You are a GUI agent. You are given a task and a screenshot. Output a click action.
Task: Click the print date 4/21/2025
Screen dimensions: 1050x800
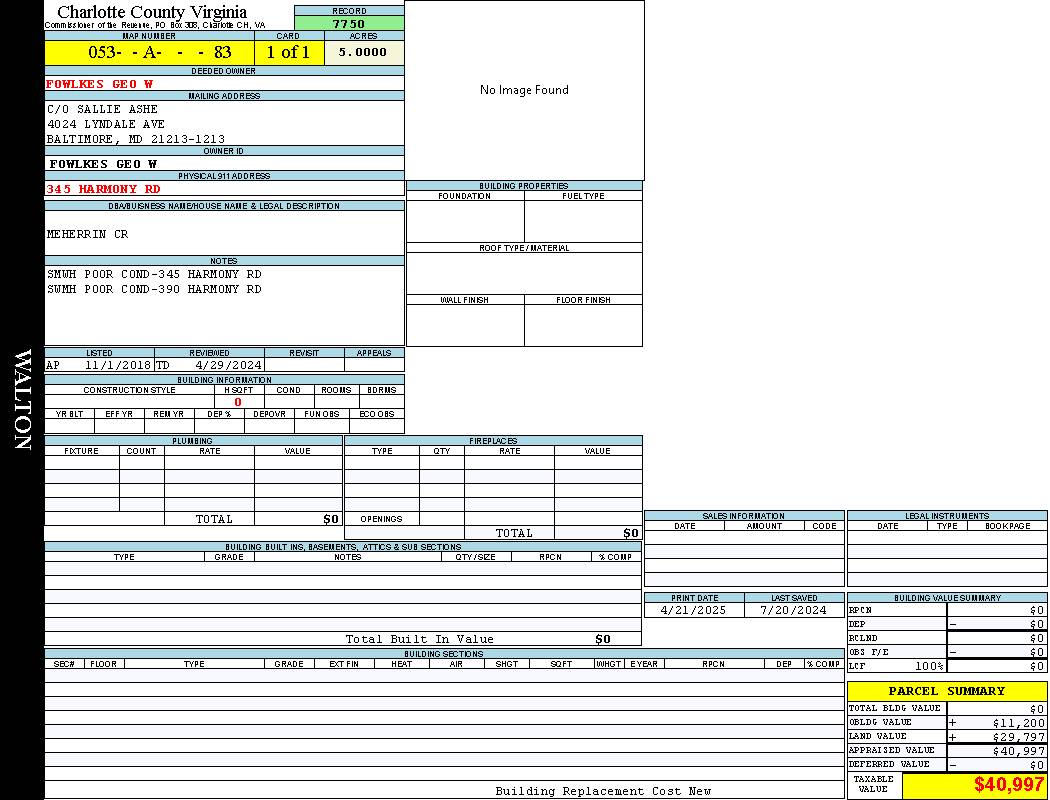point(694,610)
